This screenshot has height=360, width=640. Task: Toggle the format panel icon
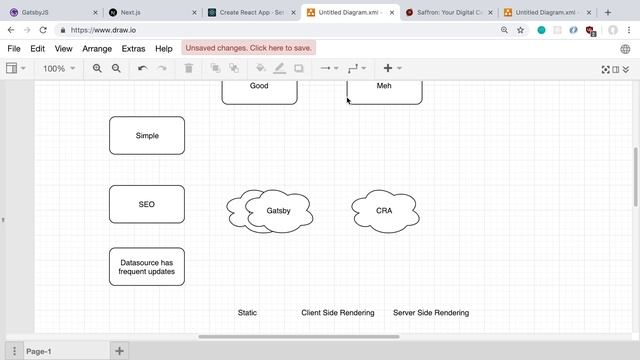click(x=616, y=70)
